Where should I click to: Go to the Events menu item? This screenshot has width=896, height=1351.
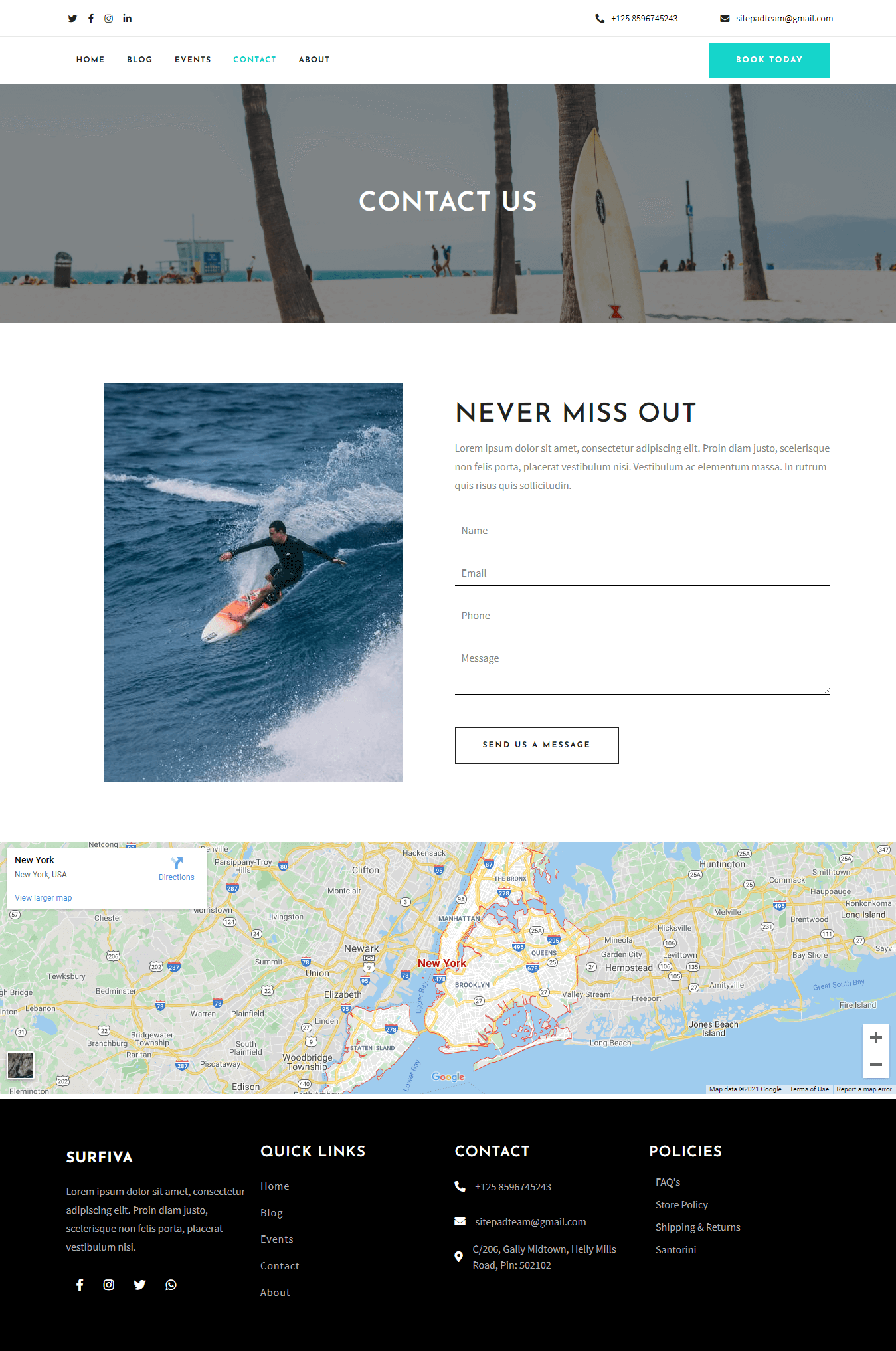pyautogui.click(x=193, y=60)
